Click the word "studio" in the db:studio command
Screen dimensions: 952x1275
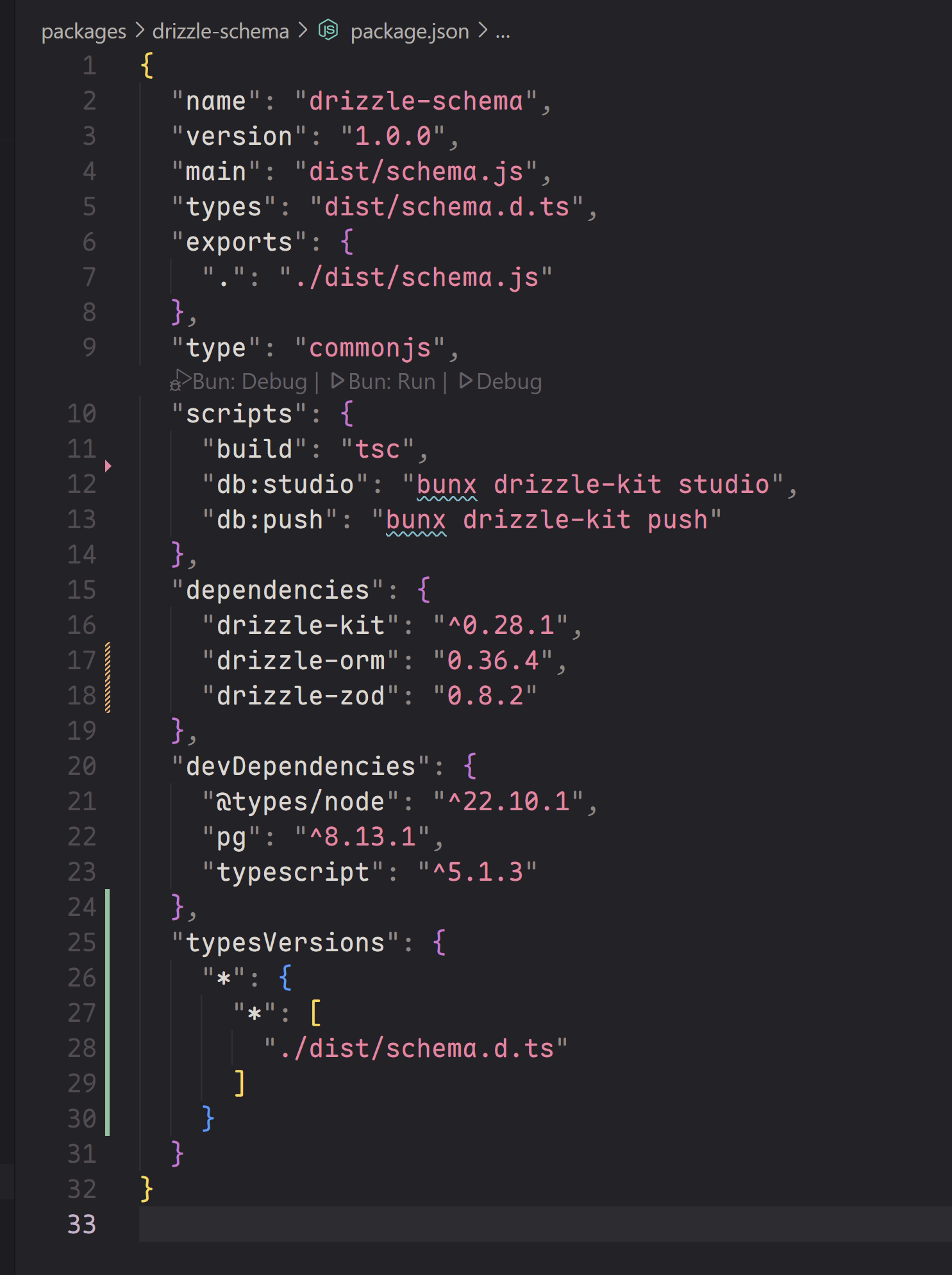[x=724, y=485]
